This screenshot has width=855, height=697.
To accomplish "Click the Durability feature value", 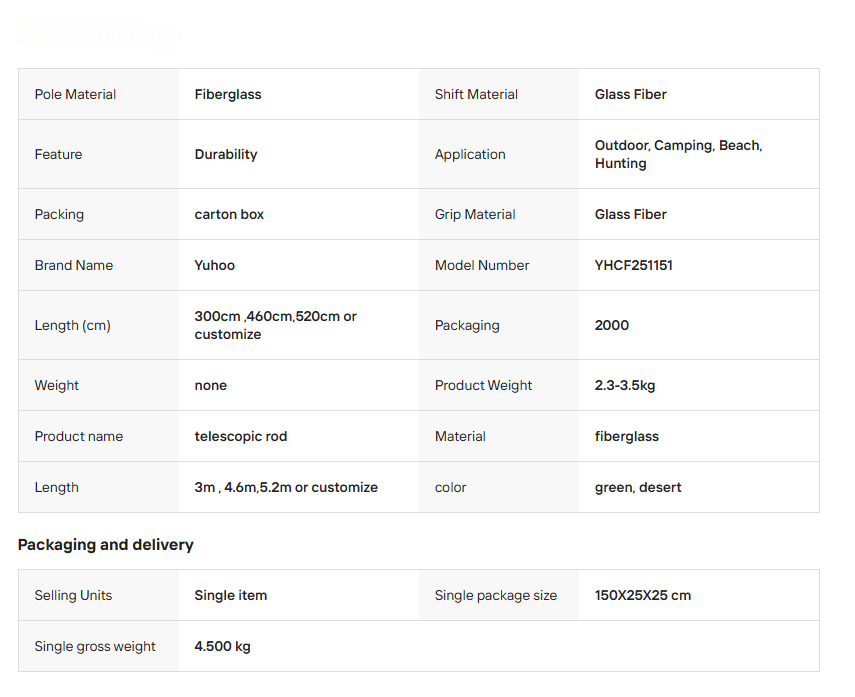I will [x=226, y=154].
